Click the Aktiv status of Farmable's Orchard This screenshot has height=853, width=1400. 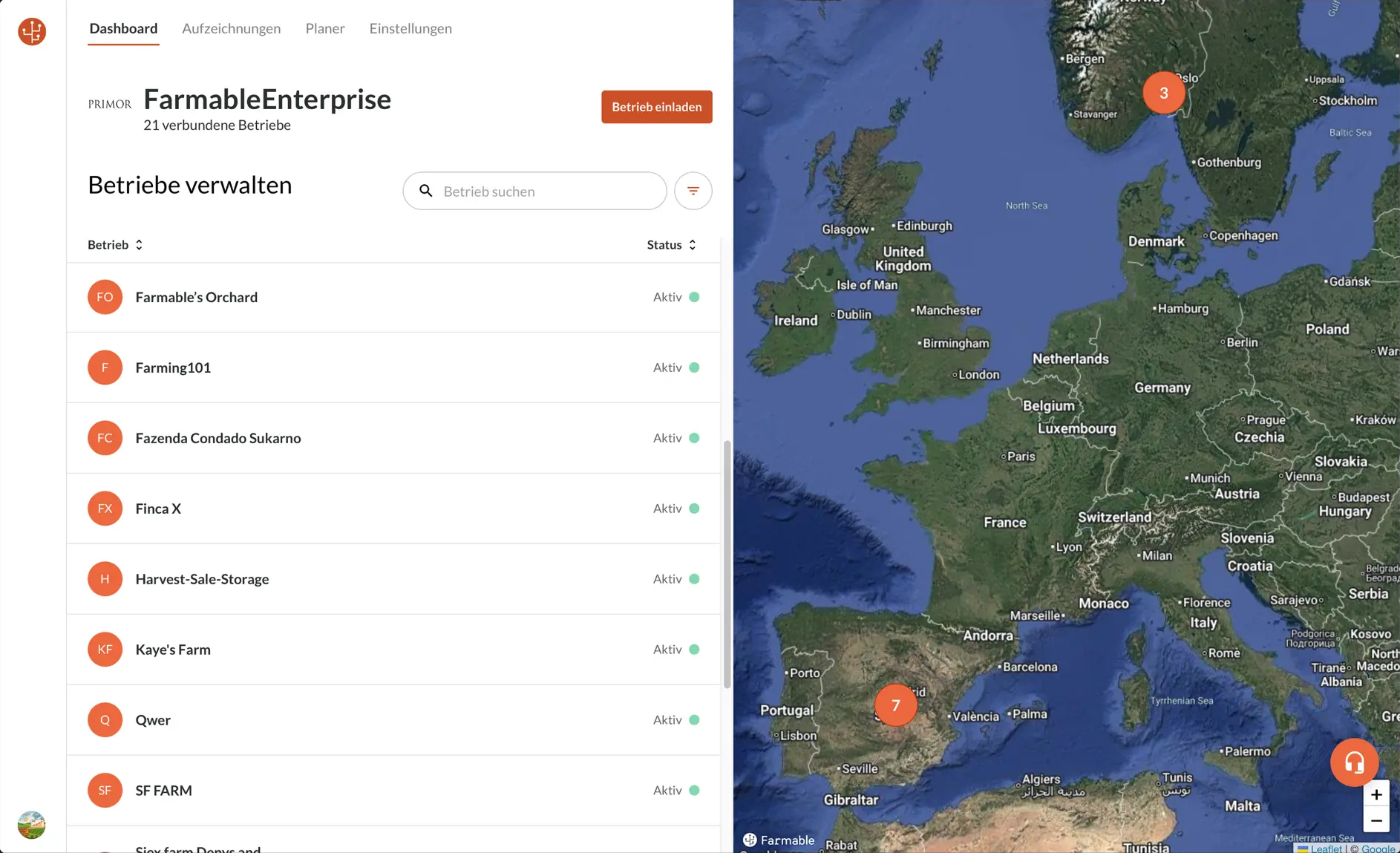pos(676,297)
